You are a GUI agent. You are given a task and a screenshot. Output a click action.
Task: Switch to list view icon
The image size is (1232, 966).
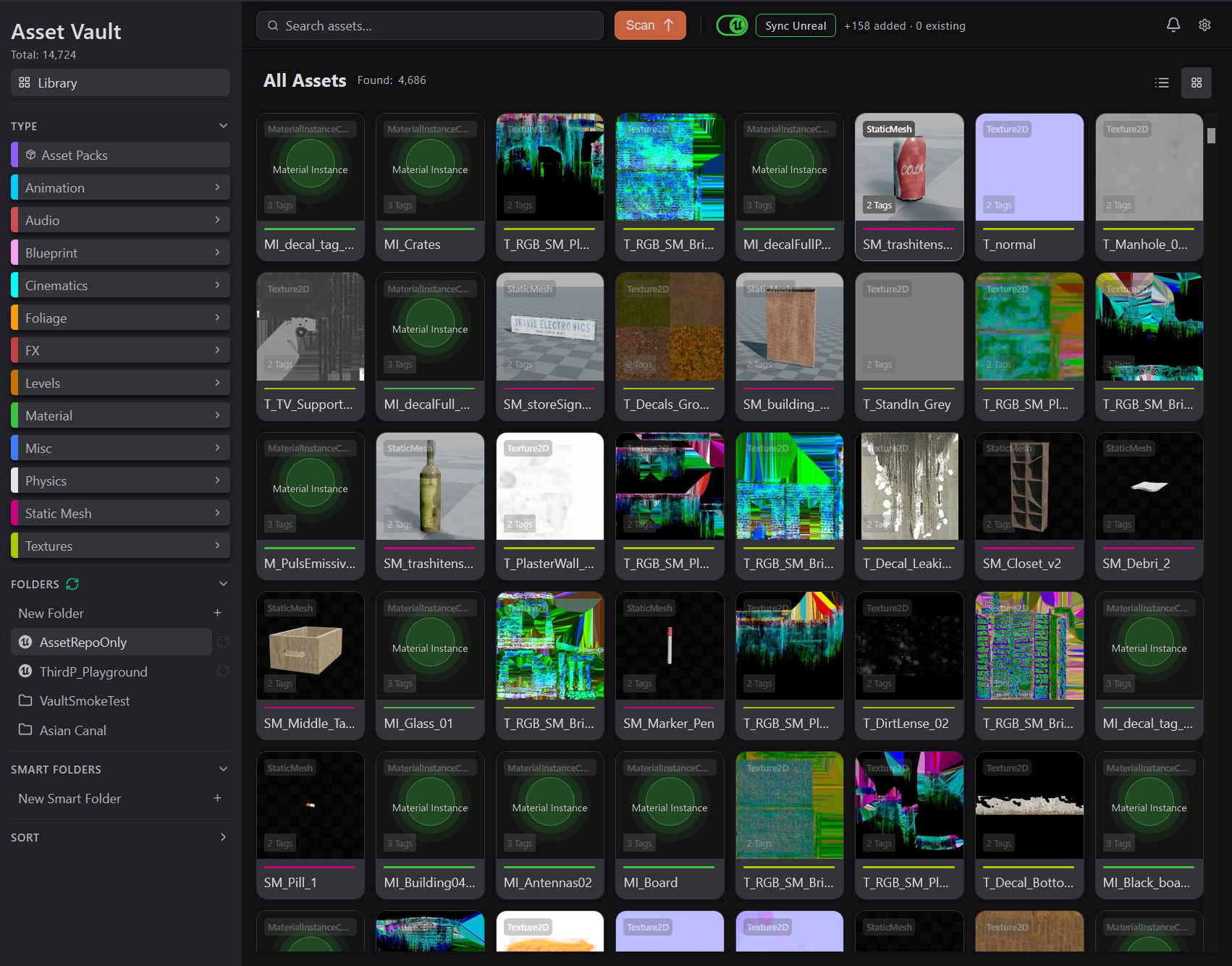click(x=1162, y=82)
